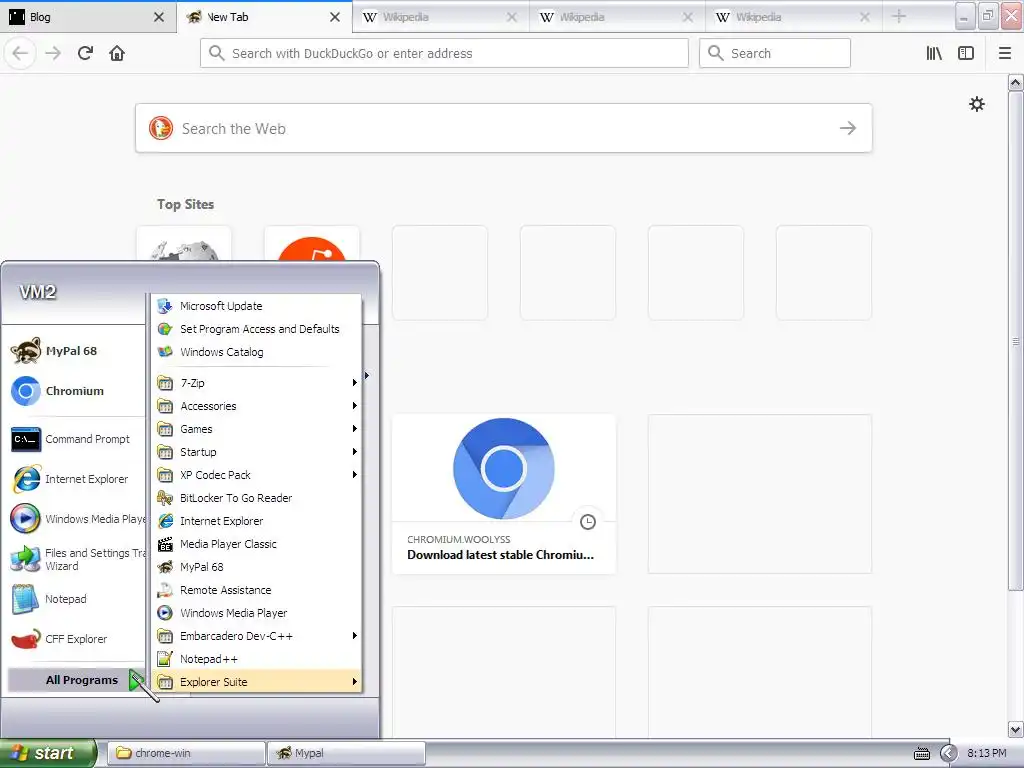Open Windows Catalog entry
The width and height of the screenshot is (1024, 768).
click(x=256, y=351)
